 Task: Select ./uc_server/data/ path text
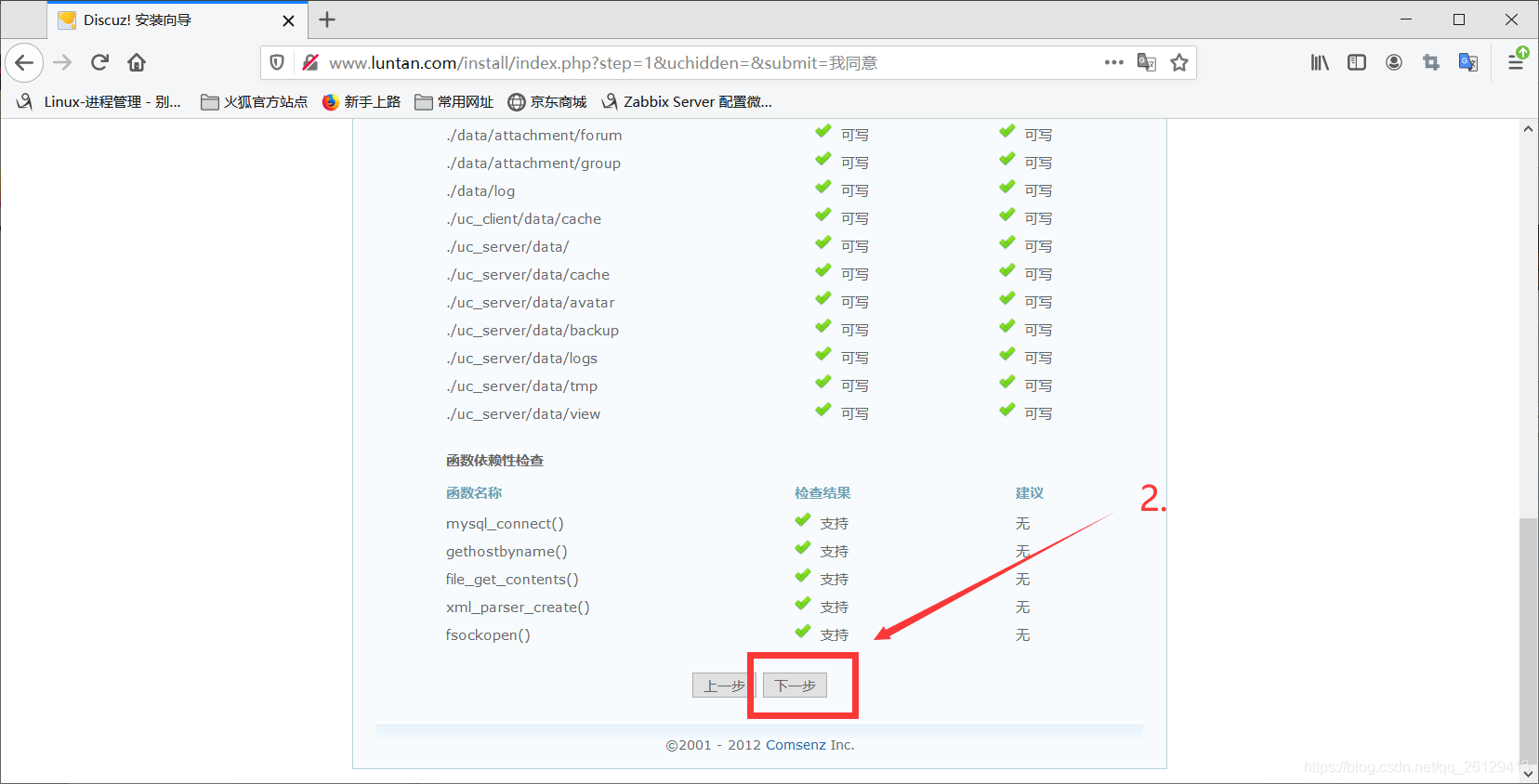507,246
